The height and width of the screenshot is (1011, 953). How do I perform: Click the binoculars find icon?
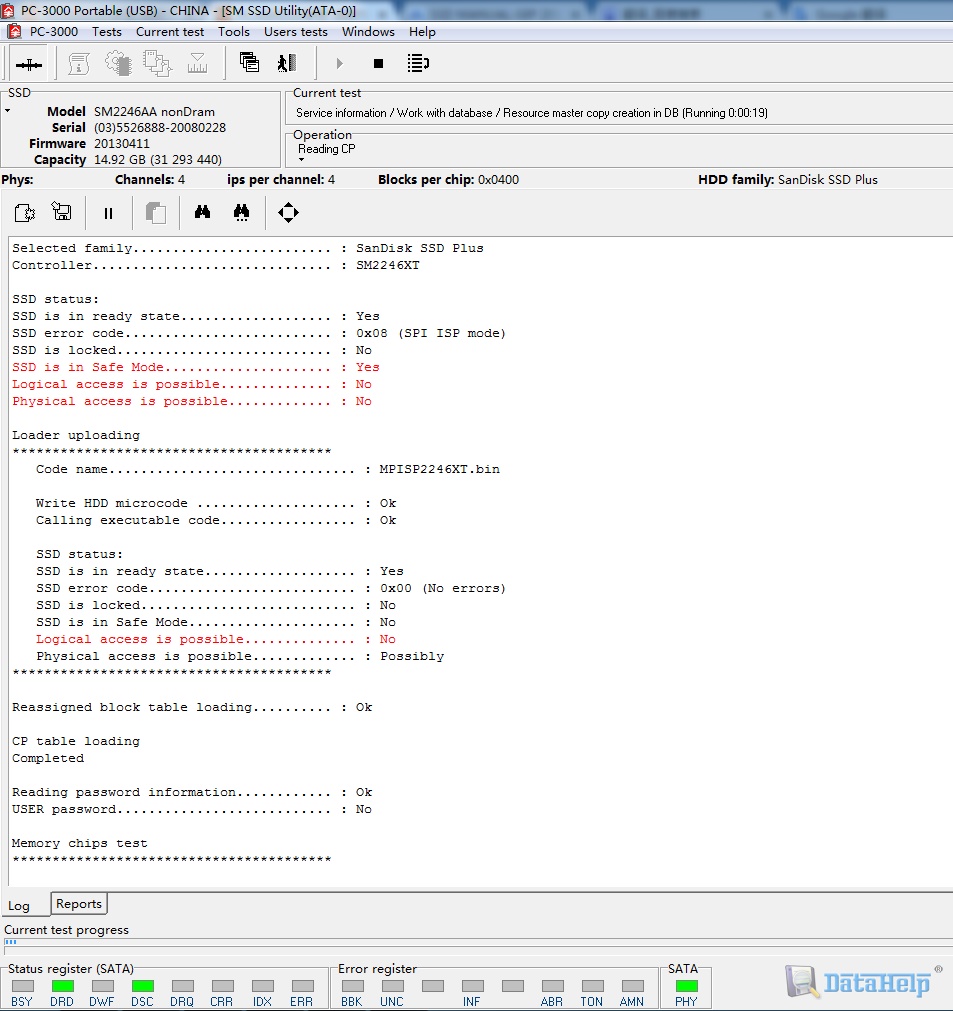pos(202,212)
